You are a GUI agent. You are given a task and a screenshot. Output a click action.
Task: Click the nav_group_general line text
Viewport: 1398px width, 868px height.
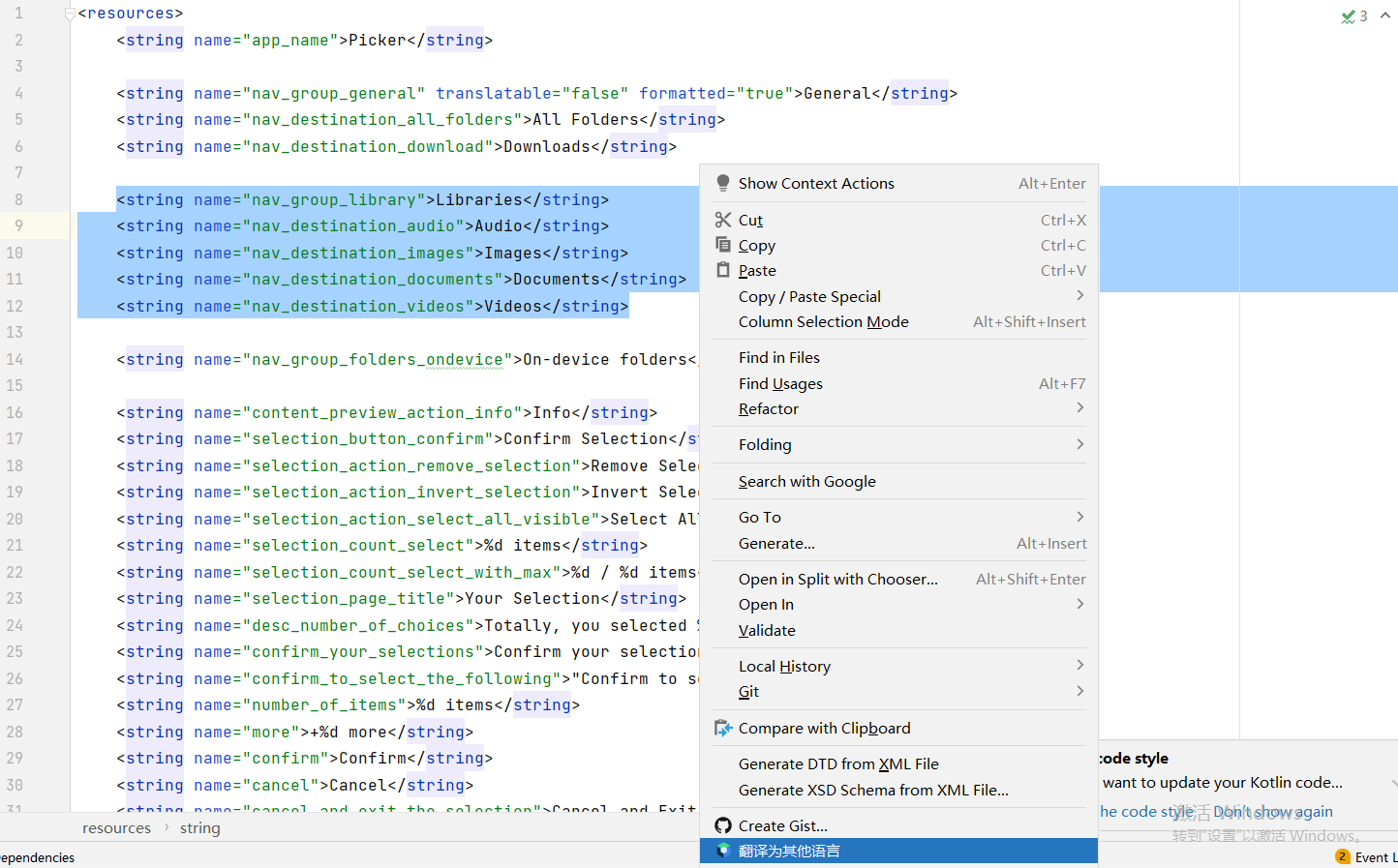coord(537,93)
